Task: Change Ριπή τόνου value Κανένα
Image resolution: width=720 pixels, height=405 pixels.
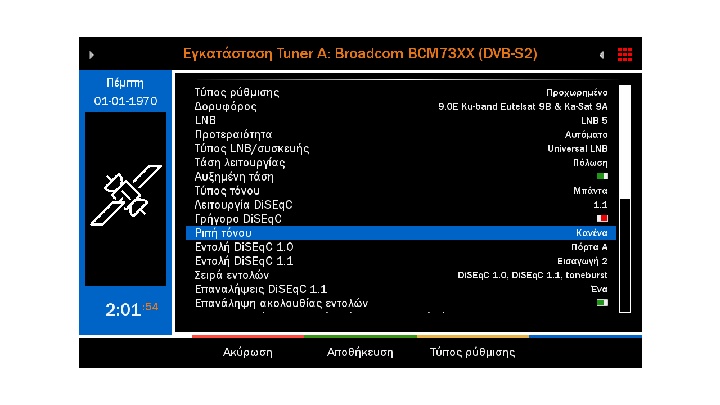Action: click(591, 233)
